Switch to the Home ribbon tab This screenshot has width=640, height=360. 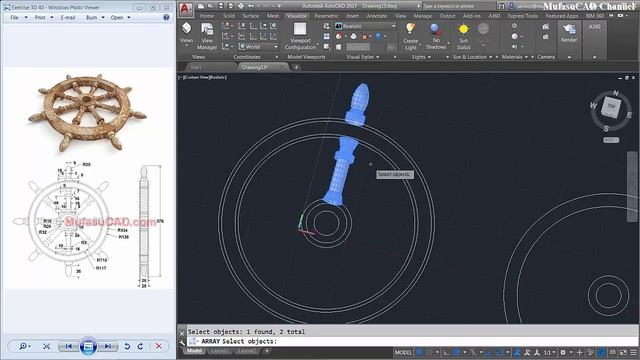[x=207, y=16]
